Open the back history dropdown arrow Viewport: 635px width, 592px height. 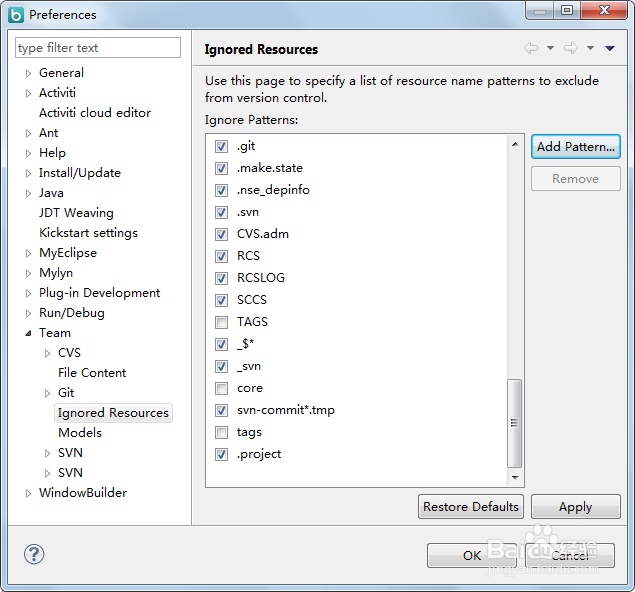point(548,48)
